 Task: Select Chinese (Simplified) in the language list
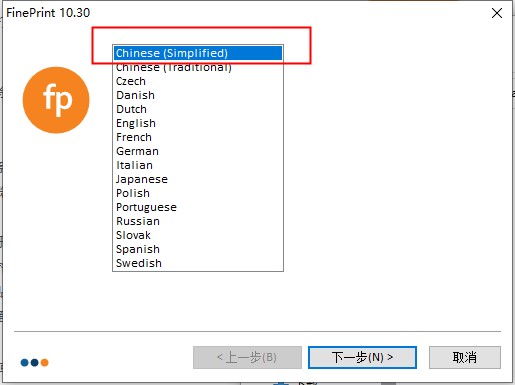click(x=198, y=53)
